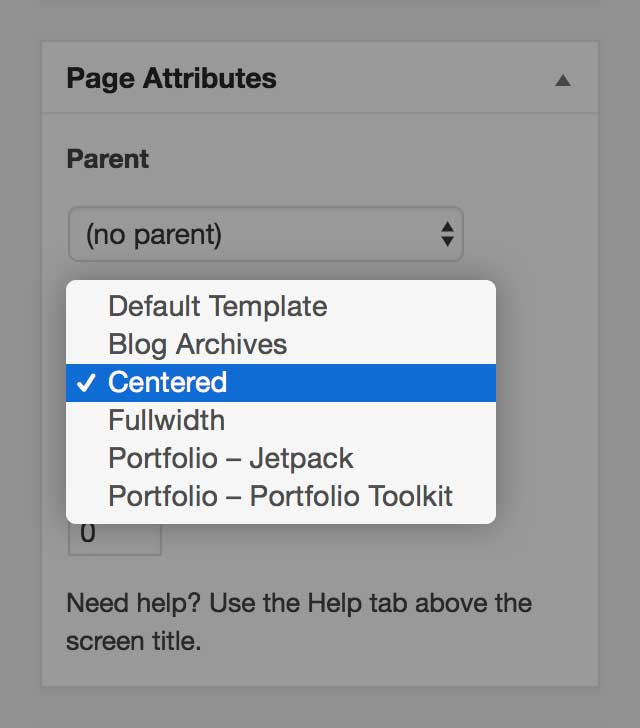Click the word Help in help text
Image resolution: width=640 pixels, height=728 pixels.
334,604
